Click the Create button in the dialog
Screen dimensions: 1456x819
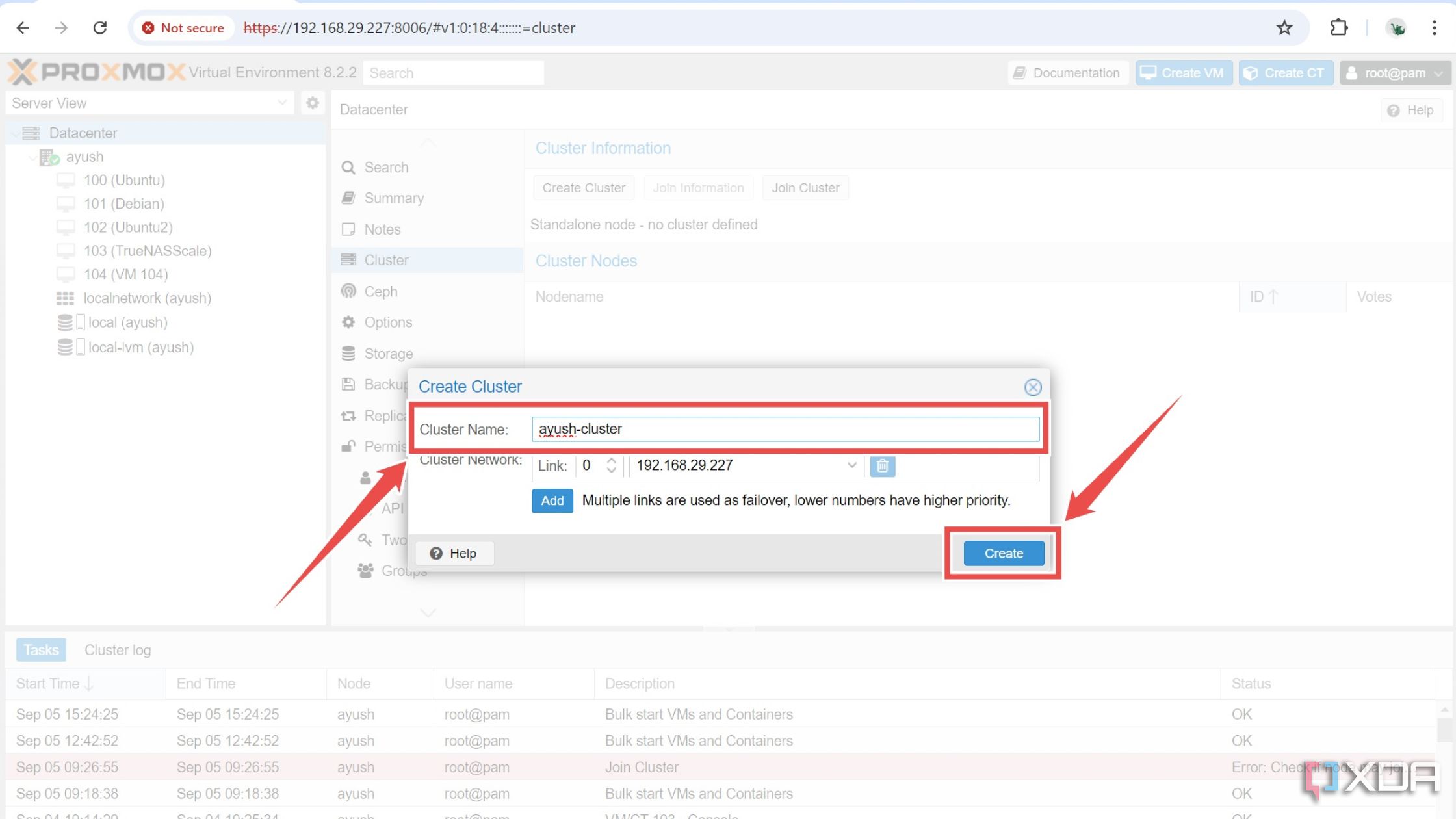click(x=1004, y=553)
